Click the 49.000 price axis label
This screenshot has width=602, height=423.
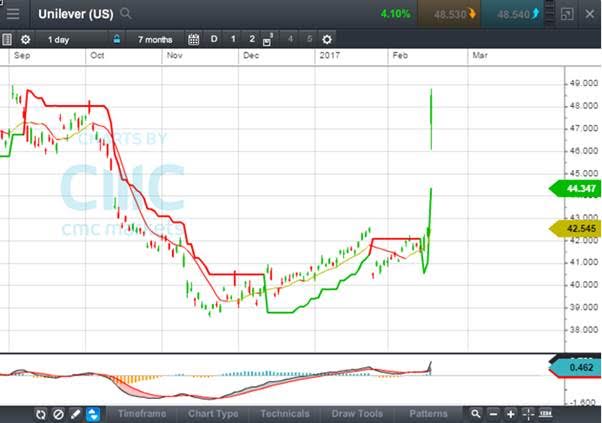click(x=584, y=83)
